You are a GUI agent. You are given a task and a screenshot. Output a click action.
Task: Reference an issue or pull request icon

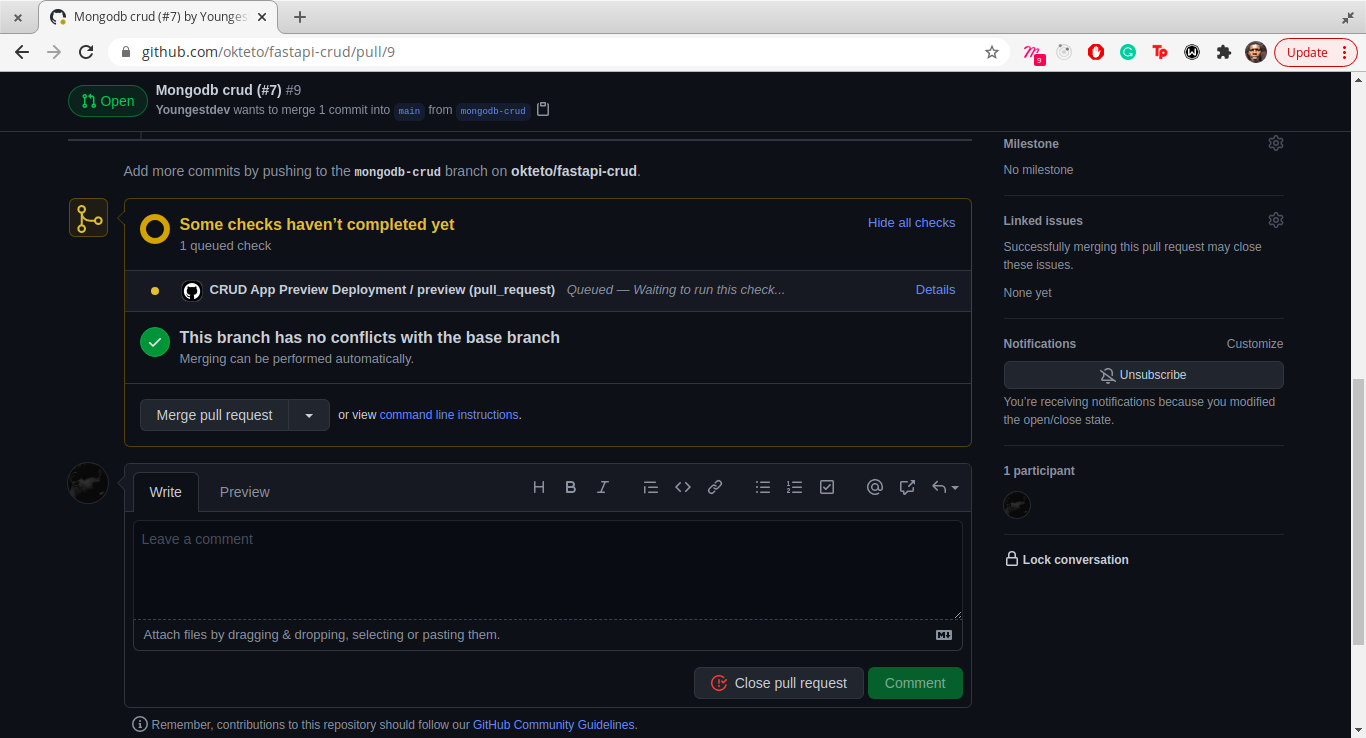[907, 487]
